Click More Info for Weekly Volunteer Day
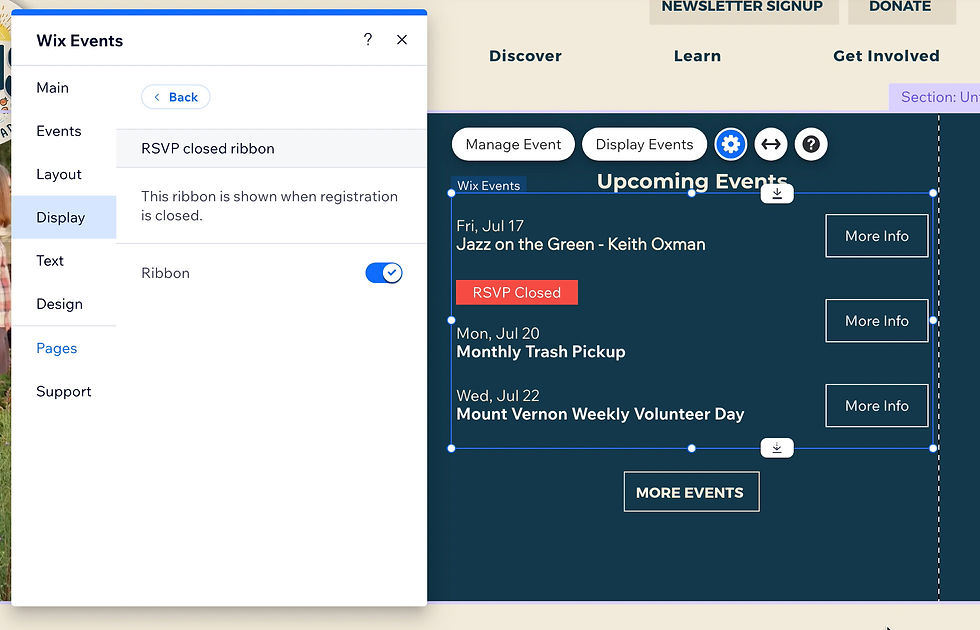The height and width of the screenshot is (630, 980). click(877, 406)
